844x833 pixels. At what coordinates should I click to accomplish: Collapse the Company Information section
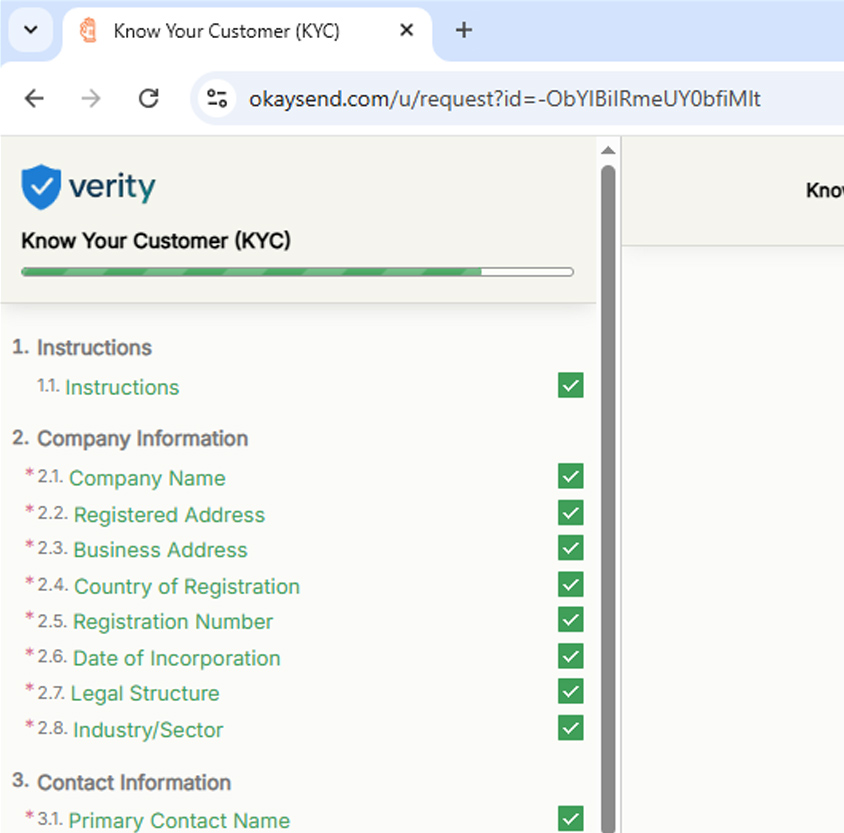tap(141, 438)
